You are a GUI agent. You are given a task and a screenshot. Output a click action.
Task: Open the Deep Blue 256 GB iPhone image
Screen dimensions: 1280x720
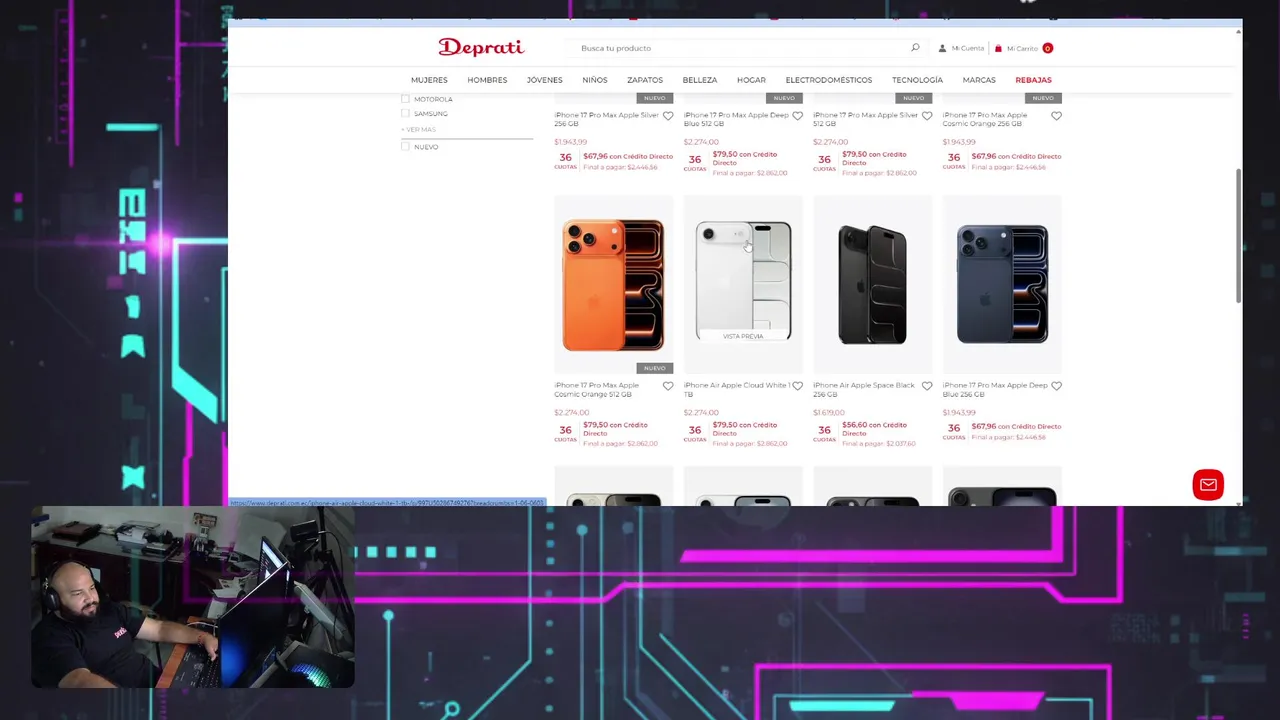(x=1002, y=285)
